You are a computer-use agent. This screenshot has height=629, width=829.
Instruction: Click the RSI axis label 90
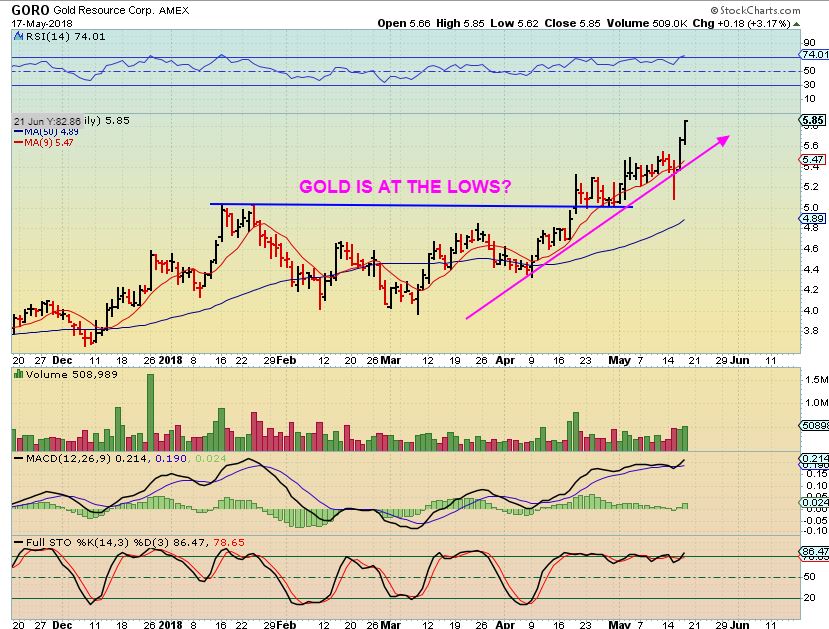[809, 43]
